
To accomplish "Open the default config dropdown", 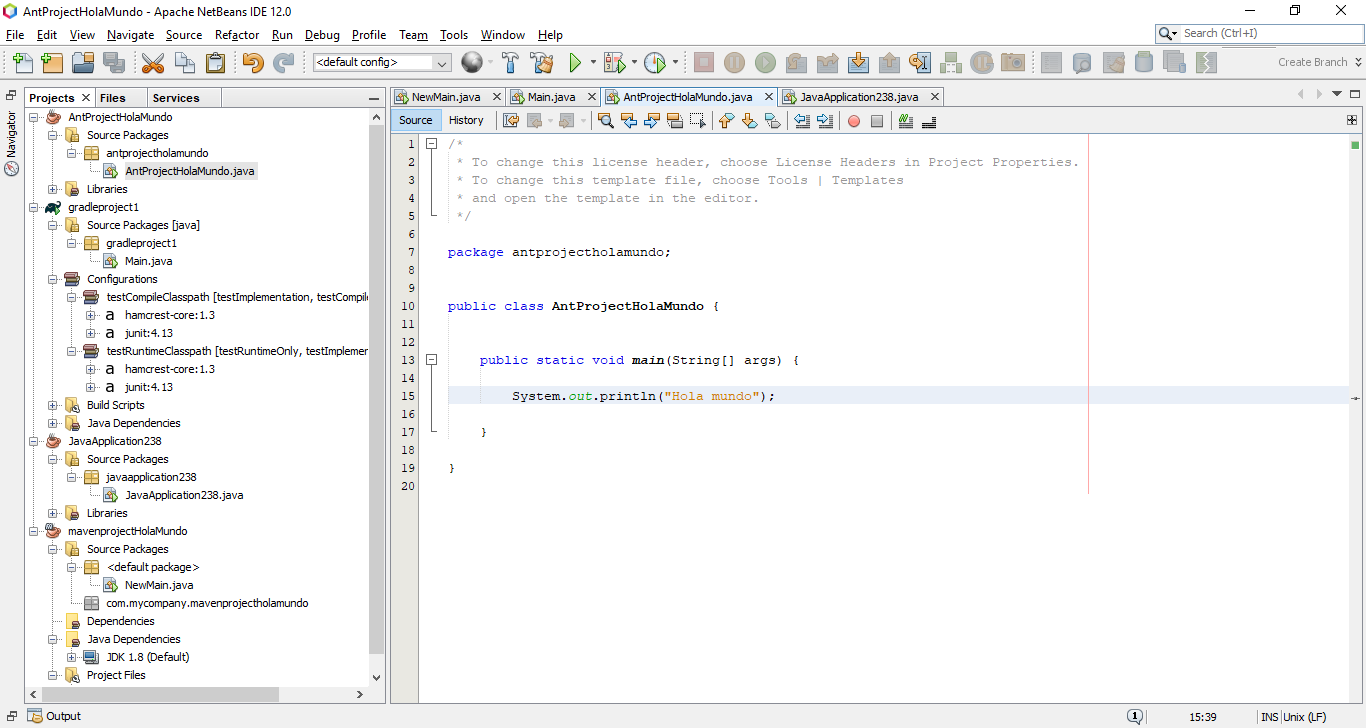I will pos(441,62).
